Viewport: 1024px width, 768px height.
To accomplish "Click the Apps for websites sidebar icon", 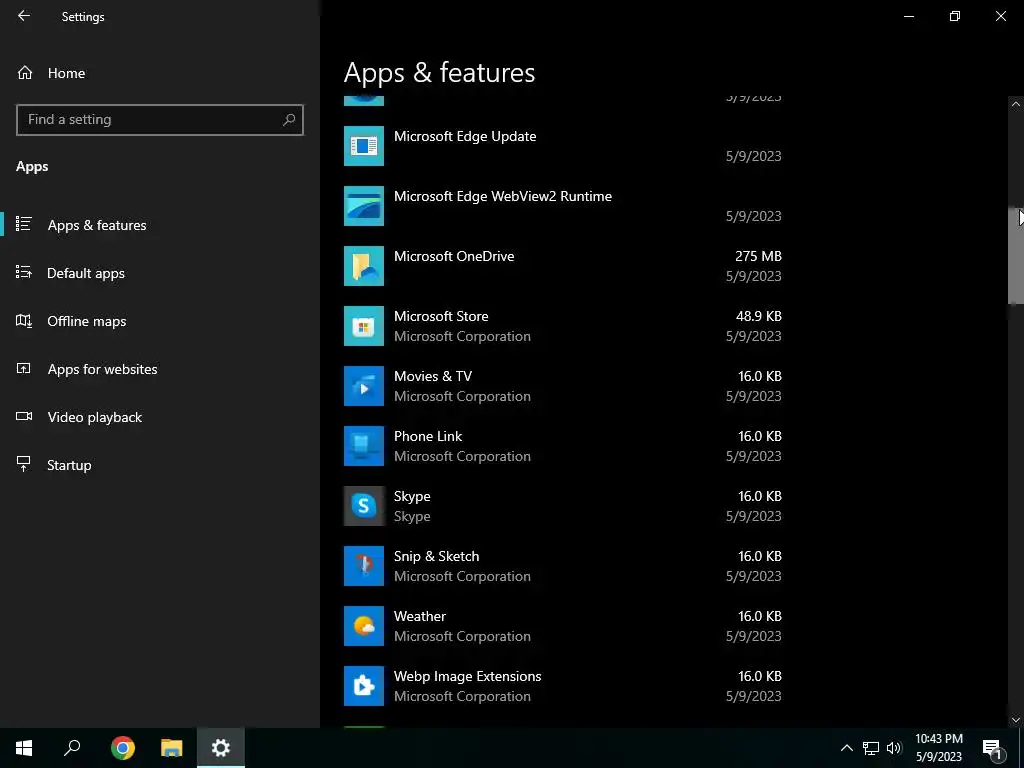I will (24, 369).
